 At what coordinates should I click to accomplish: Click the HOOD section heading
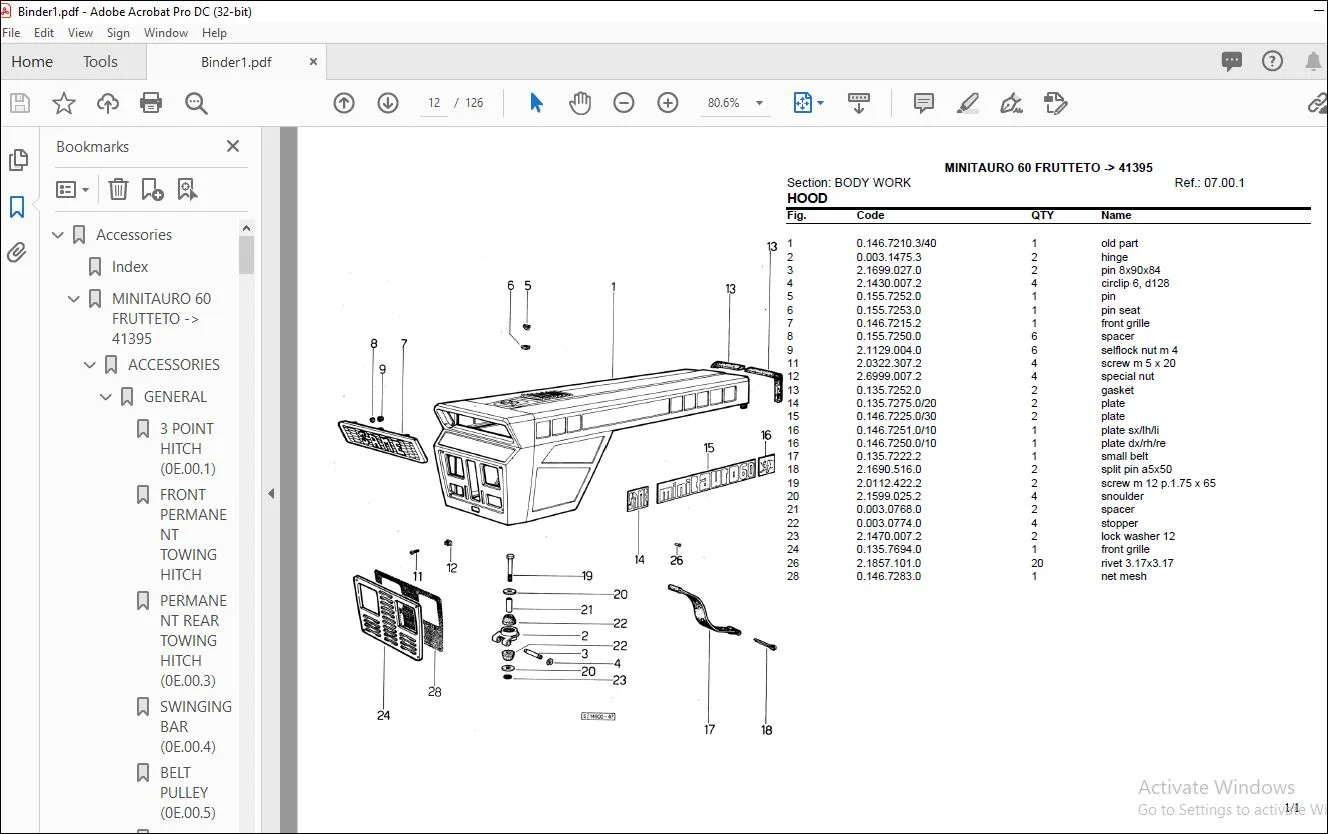coord(807,198)
